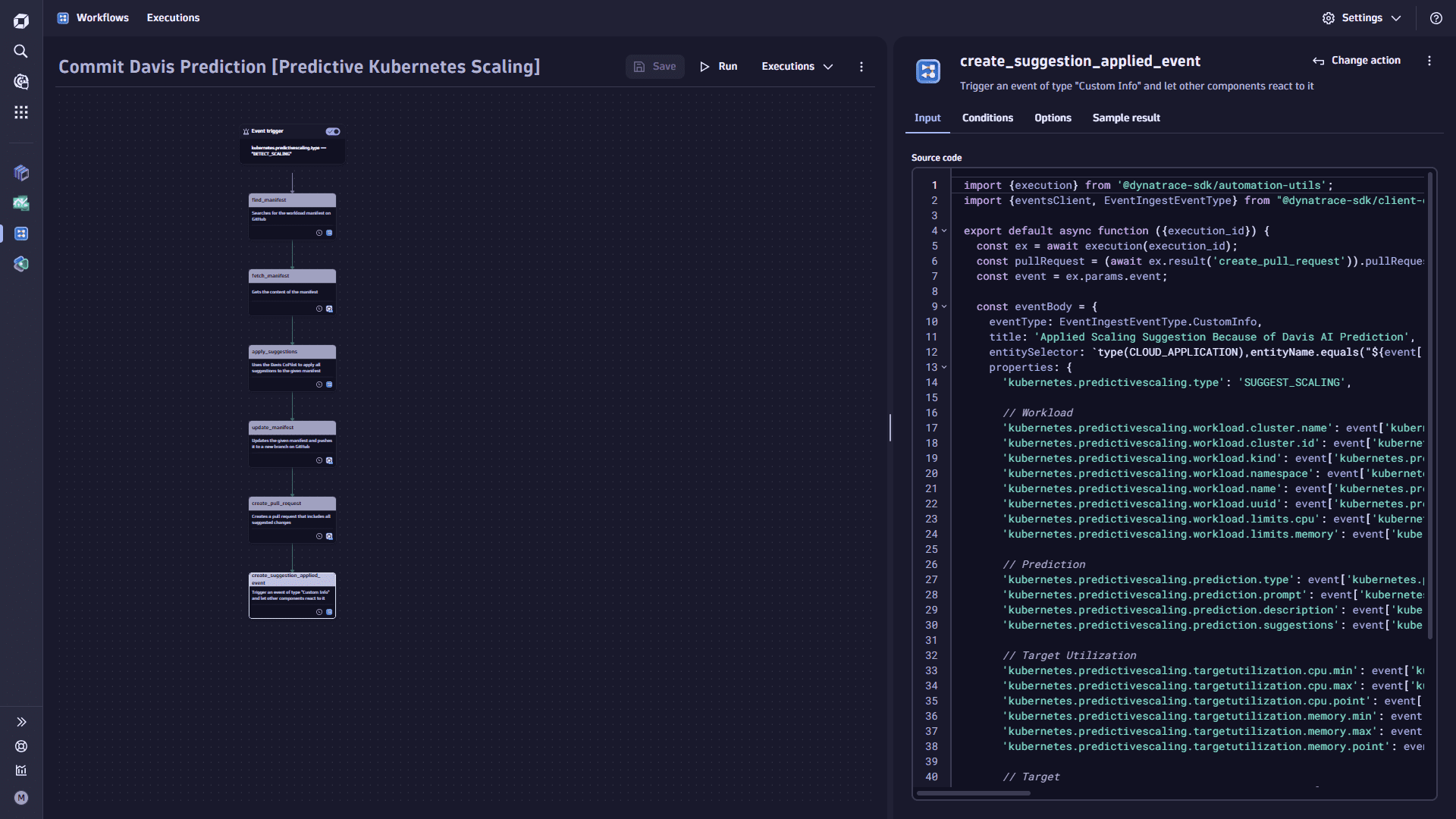This screenshot has height=819, width=1456.
Task: Open the Workflows app icon in sidebar
Action: coord(21,234)
